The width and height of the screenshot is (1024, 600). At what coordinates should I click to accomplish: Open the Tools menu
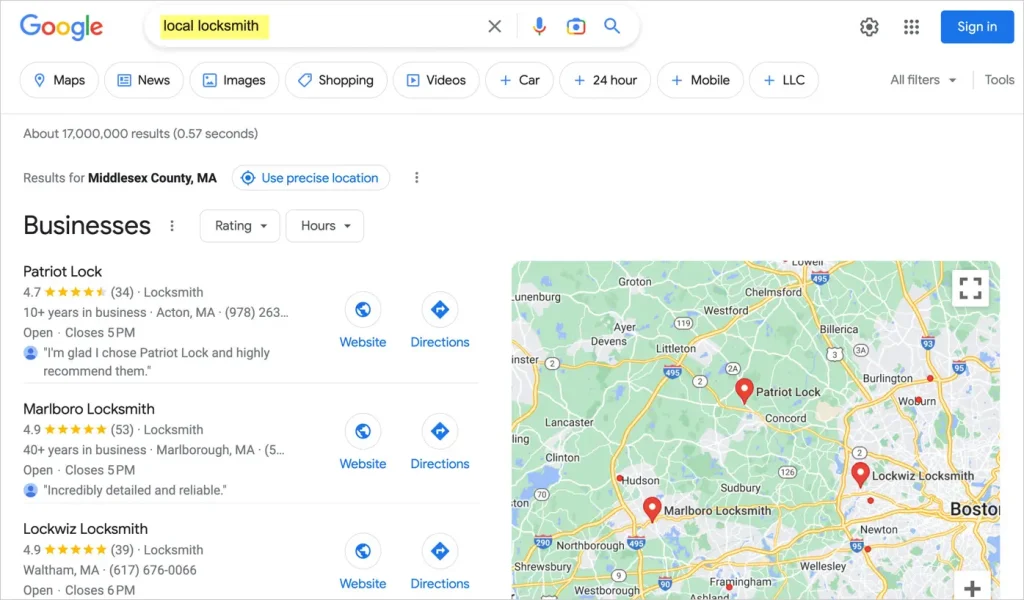(x=999, y=80)
